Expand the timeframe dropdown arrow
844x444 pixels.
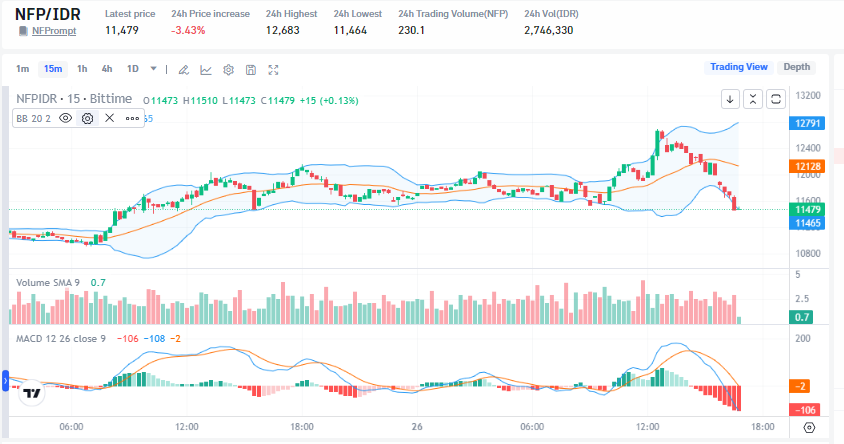(x=153, y=69)
